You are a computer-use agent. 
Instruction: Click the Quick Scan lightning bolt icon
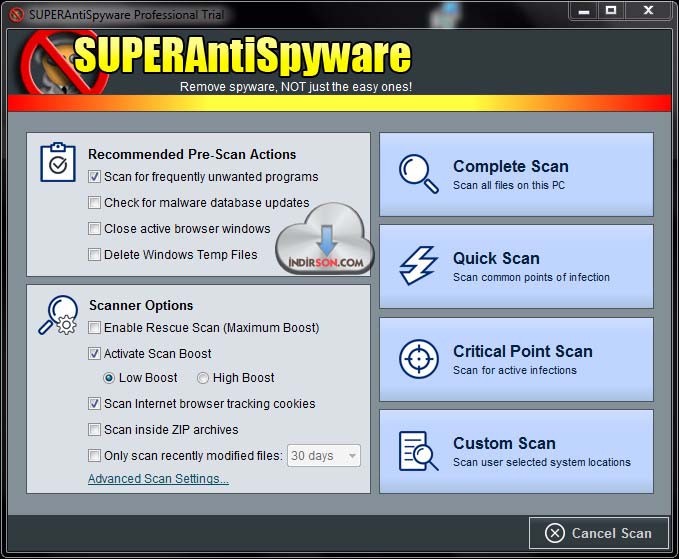pyautogui.click(x=418, y=265)
